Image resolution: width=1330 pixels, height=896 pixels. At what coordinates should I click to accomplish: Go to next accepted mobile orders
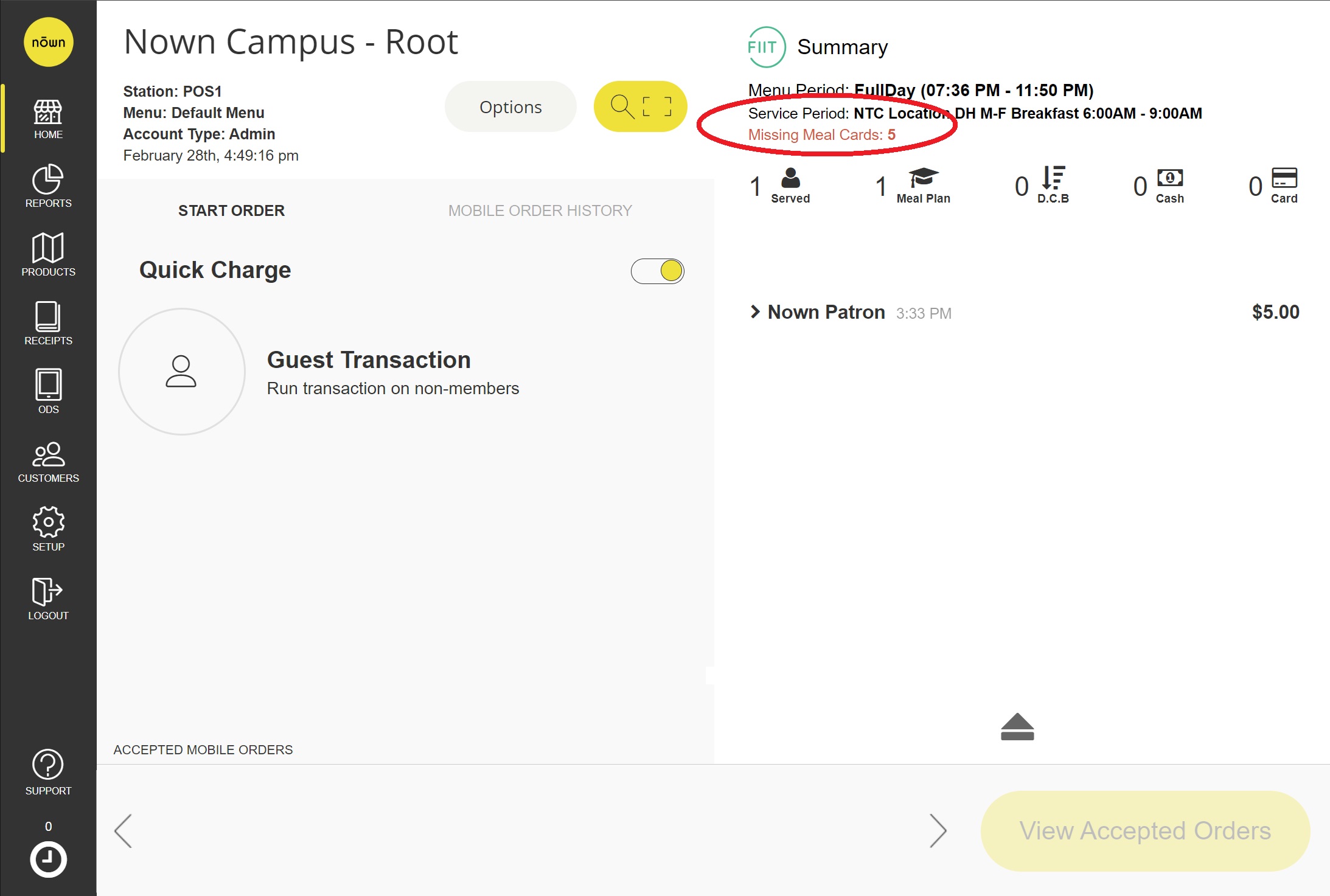(938, 831)
